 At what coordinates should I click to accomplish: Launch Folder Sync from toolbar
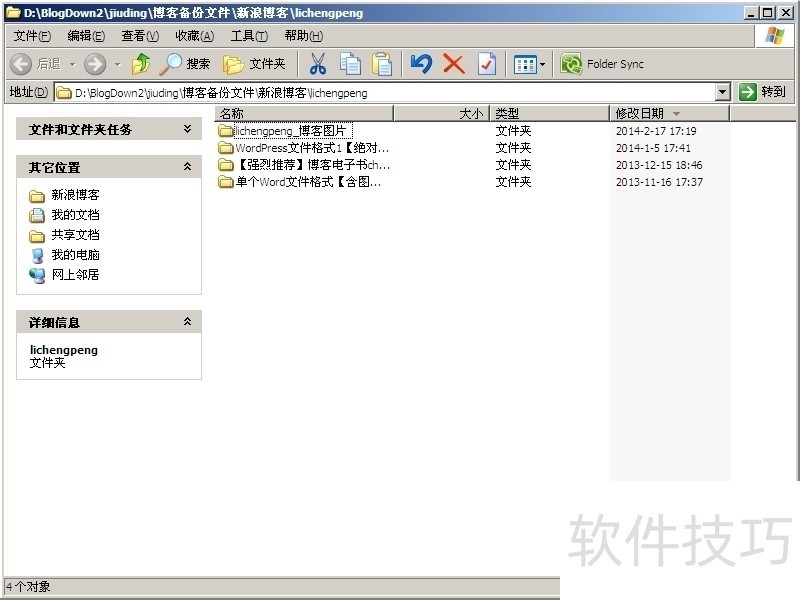point(602,64)
